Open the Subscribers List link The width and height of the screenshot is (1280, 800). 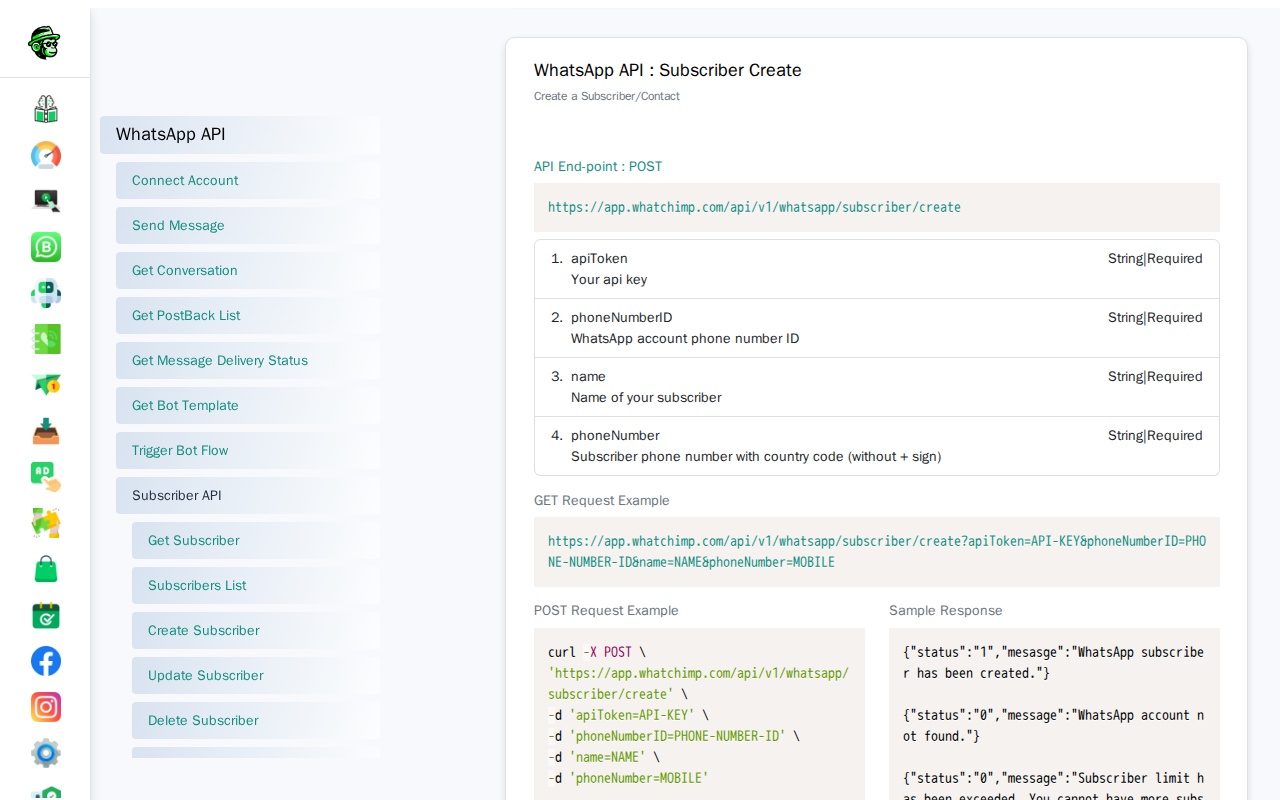click(256, 586)
